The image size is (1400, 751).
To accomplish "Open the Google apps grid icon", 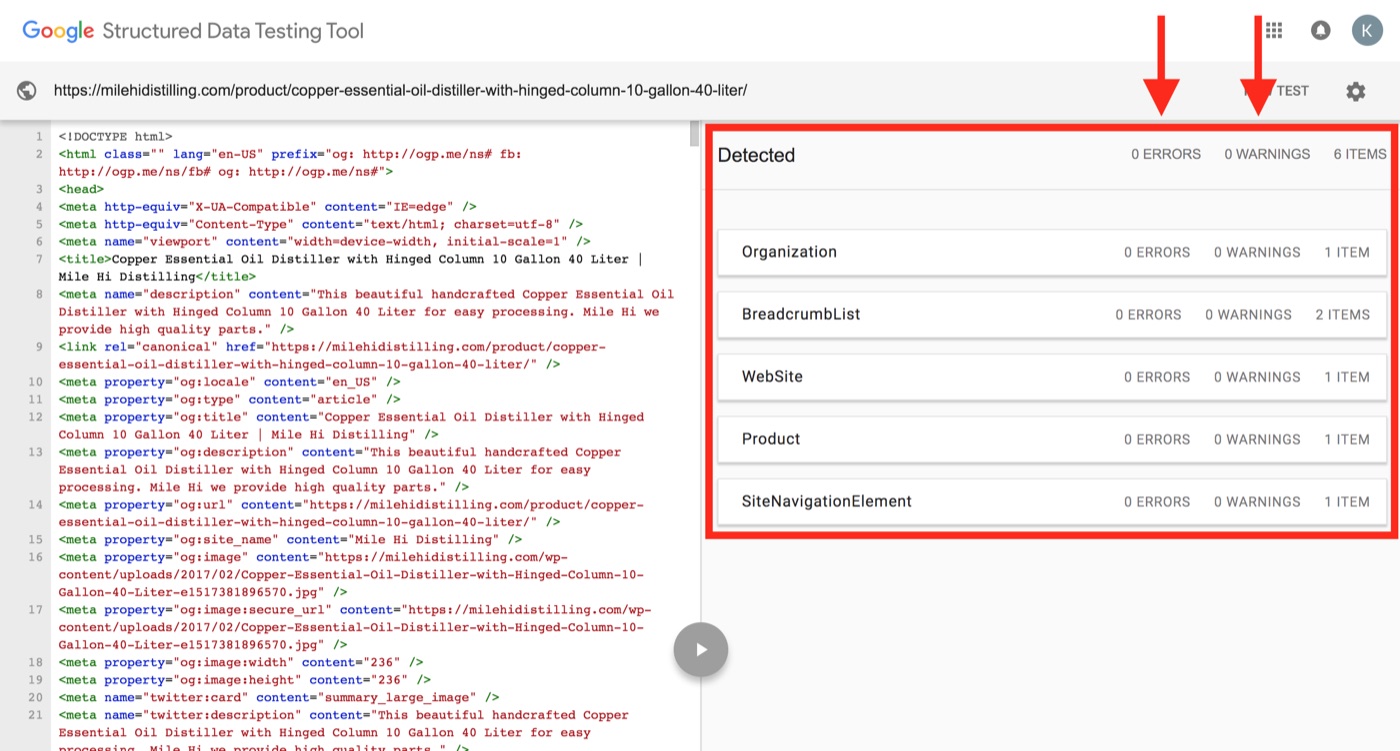I will pyautogui.click(x=1274, y=30).
